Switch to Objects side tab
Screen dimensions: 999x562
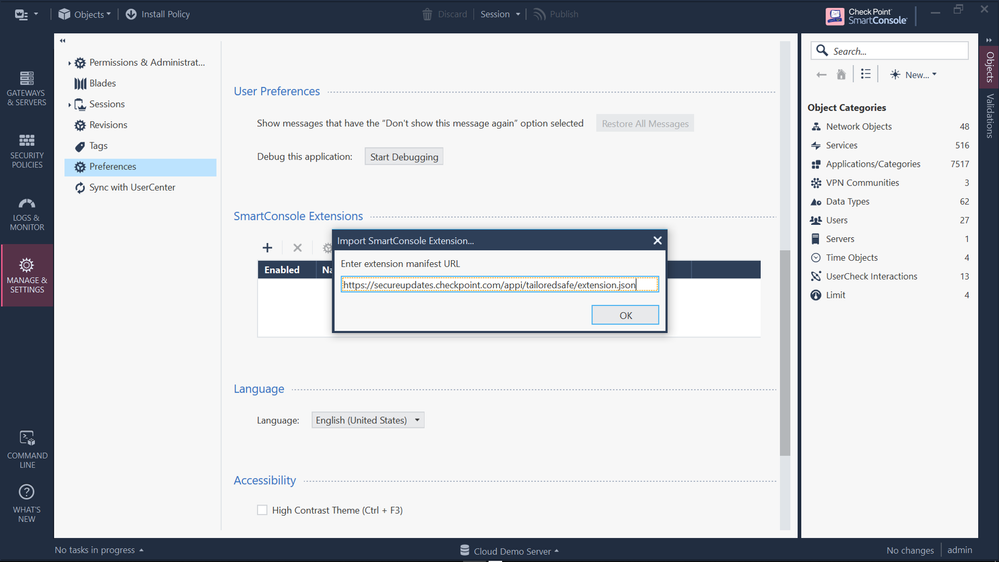(x=989, y=67)
